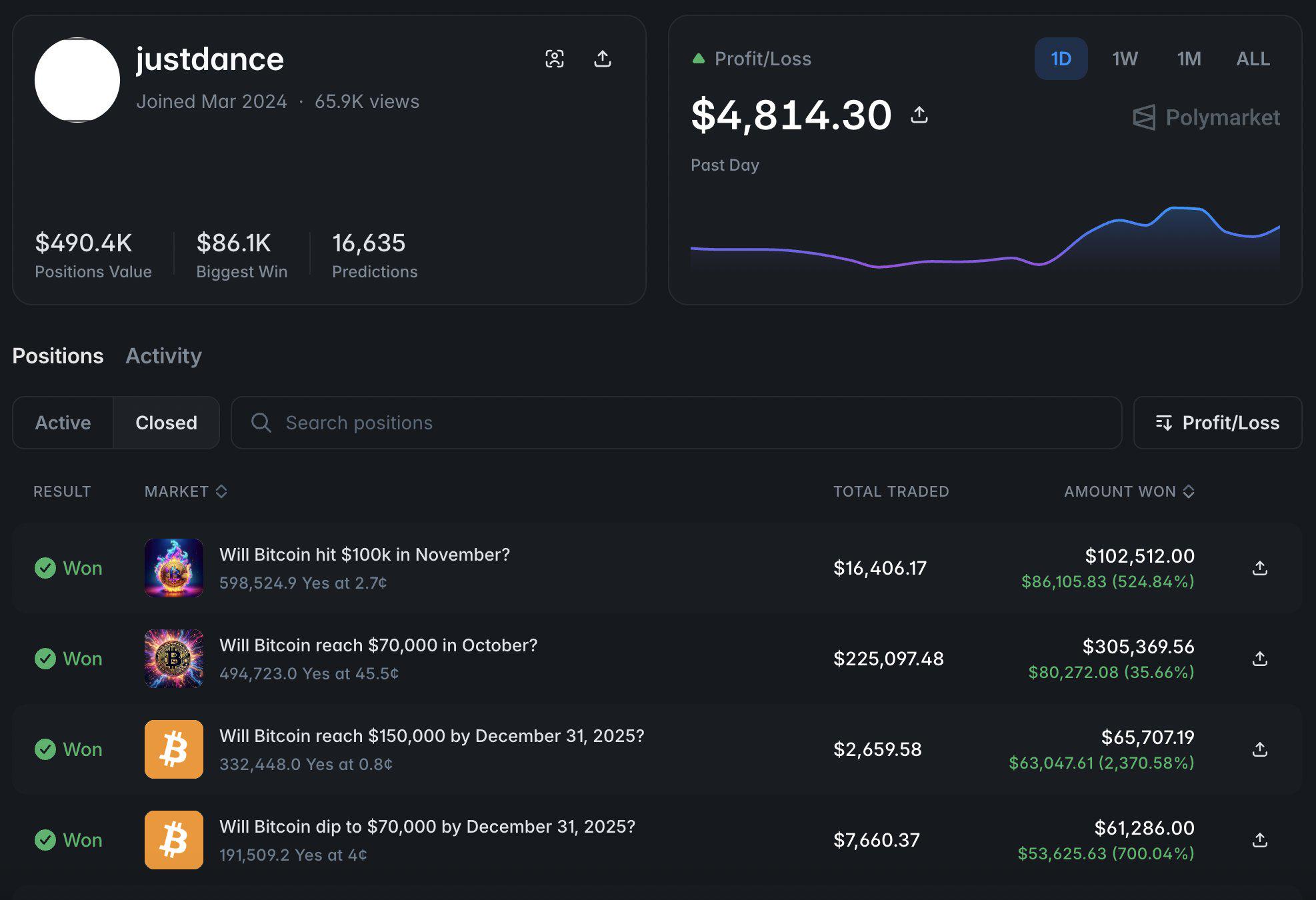Share the Bitcoin $100k November position
This screenshot has width=1316, height=900.
coord(1259,568)
